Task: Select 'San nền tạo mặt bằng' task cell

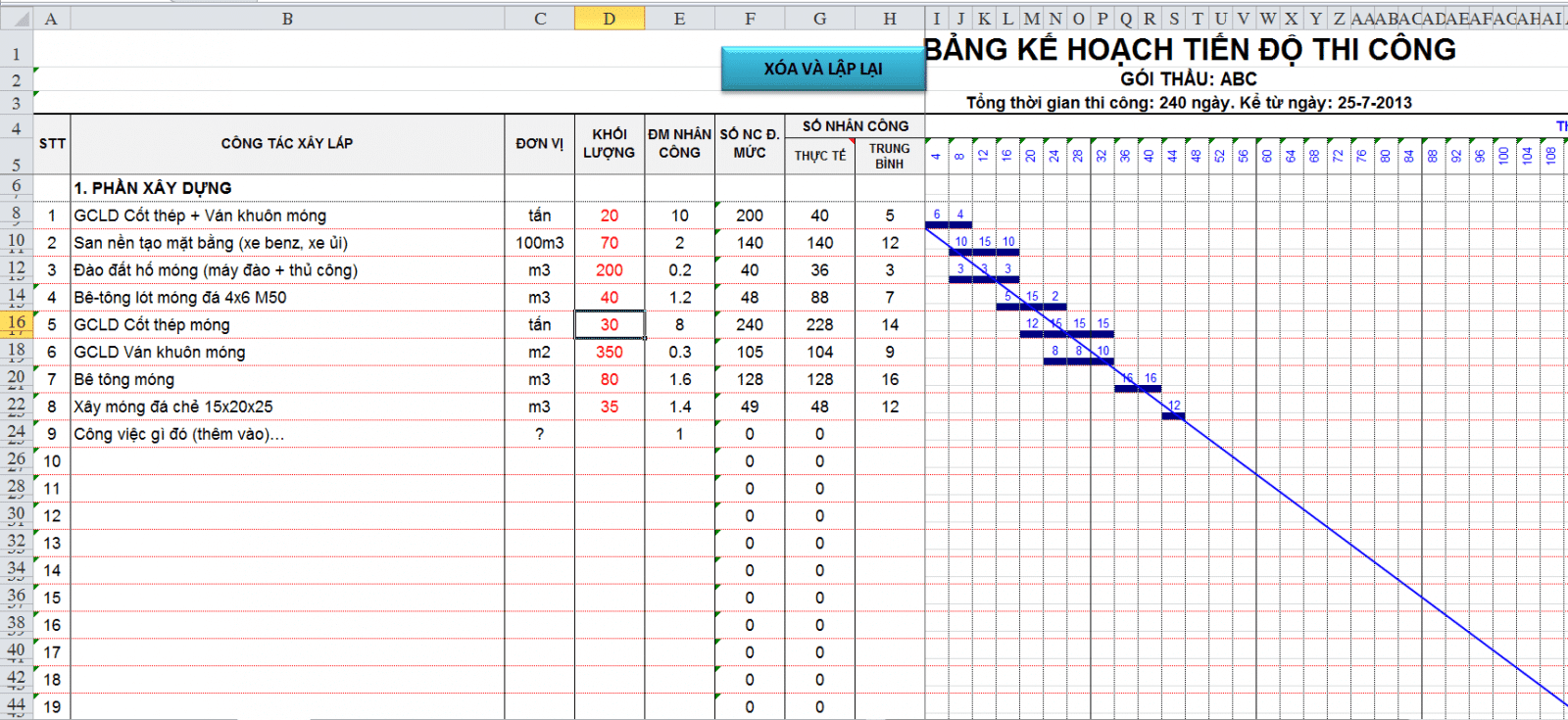Action: [x=211, y=243]
